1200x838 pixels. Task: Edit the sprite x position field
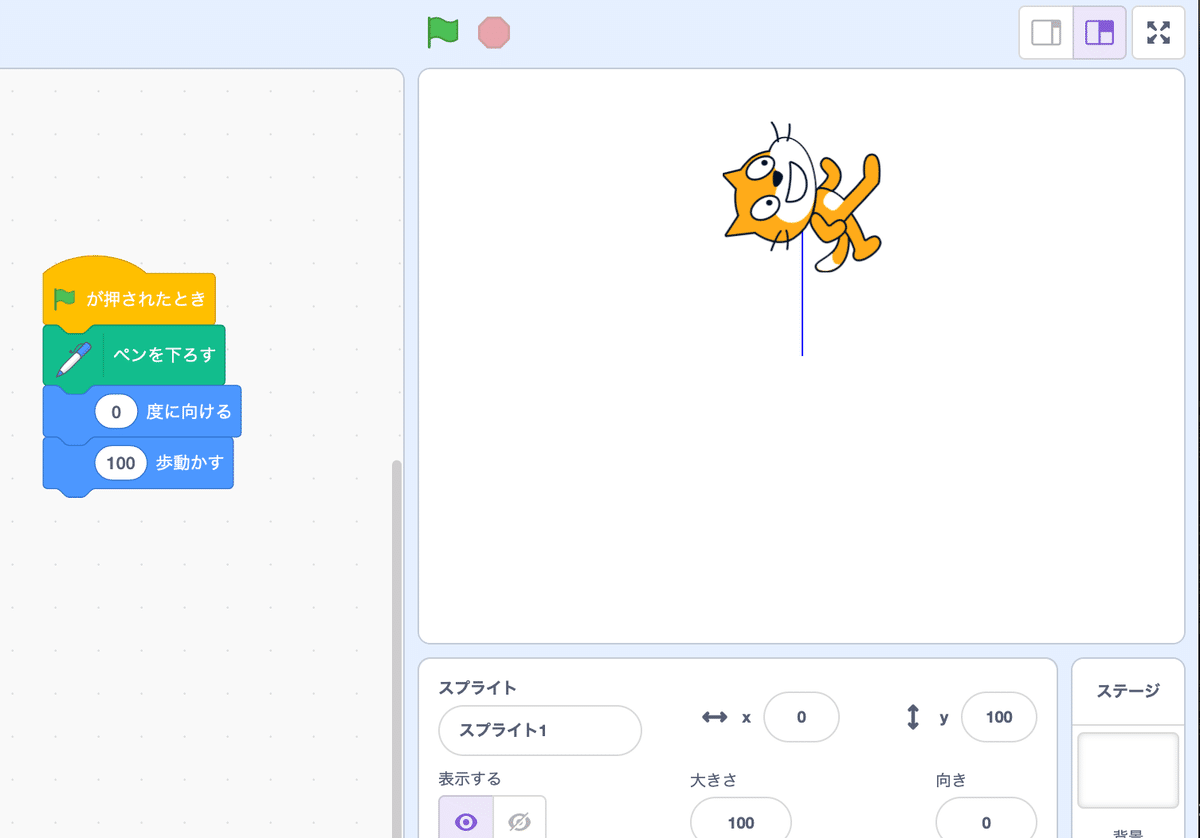pyautogui.click(x=801, y=717)
